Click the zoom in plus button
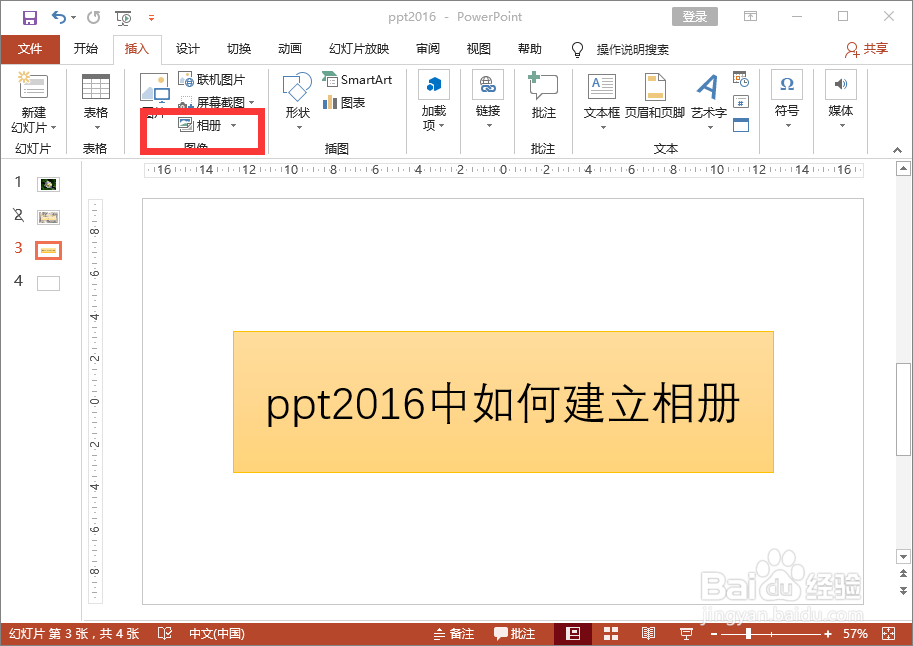913x646 pixels. click(827, 634)
